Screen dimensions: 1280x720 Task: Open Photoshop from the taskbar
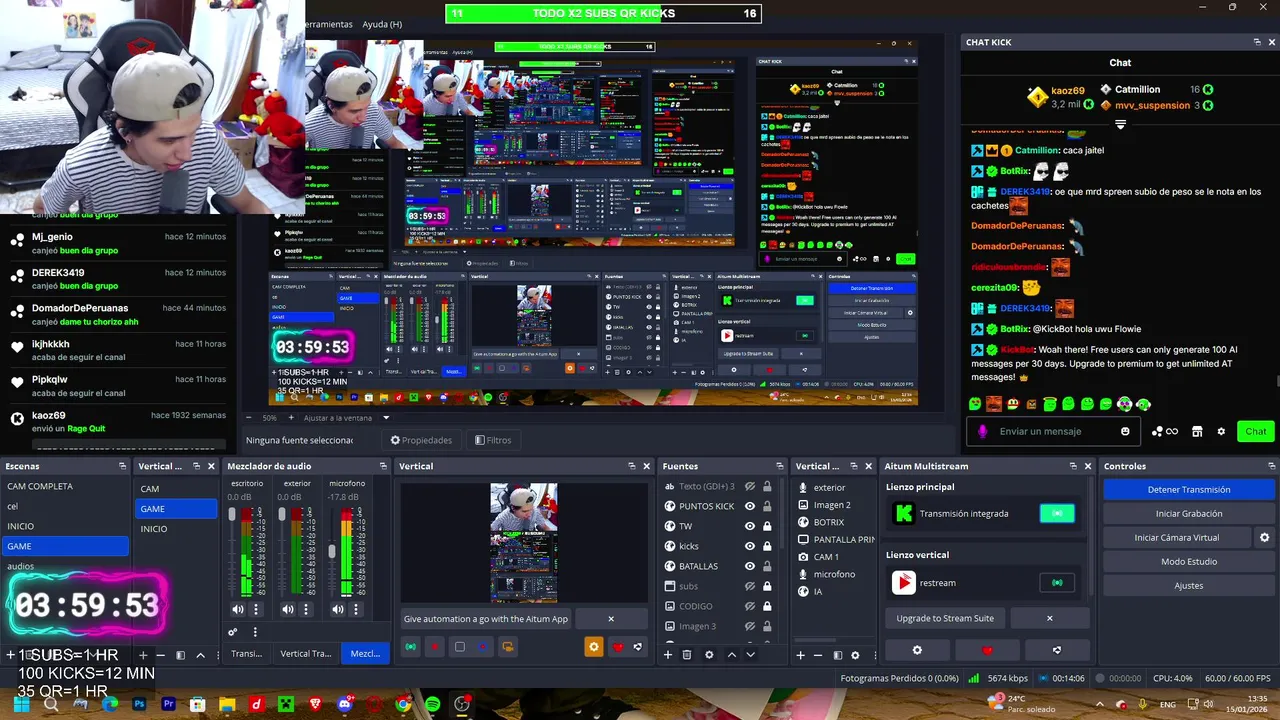click(x=139, y=704)
